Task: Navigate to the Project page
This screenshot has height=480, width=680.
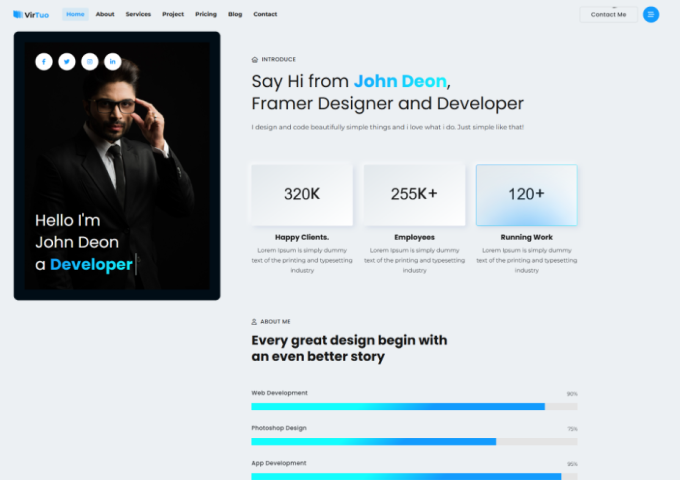Action: click(x=173, y=14)
